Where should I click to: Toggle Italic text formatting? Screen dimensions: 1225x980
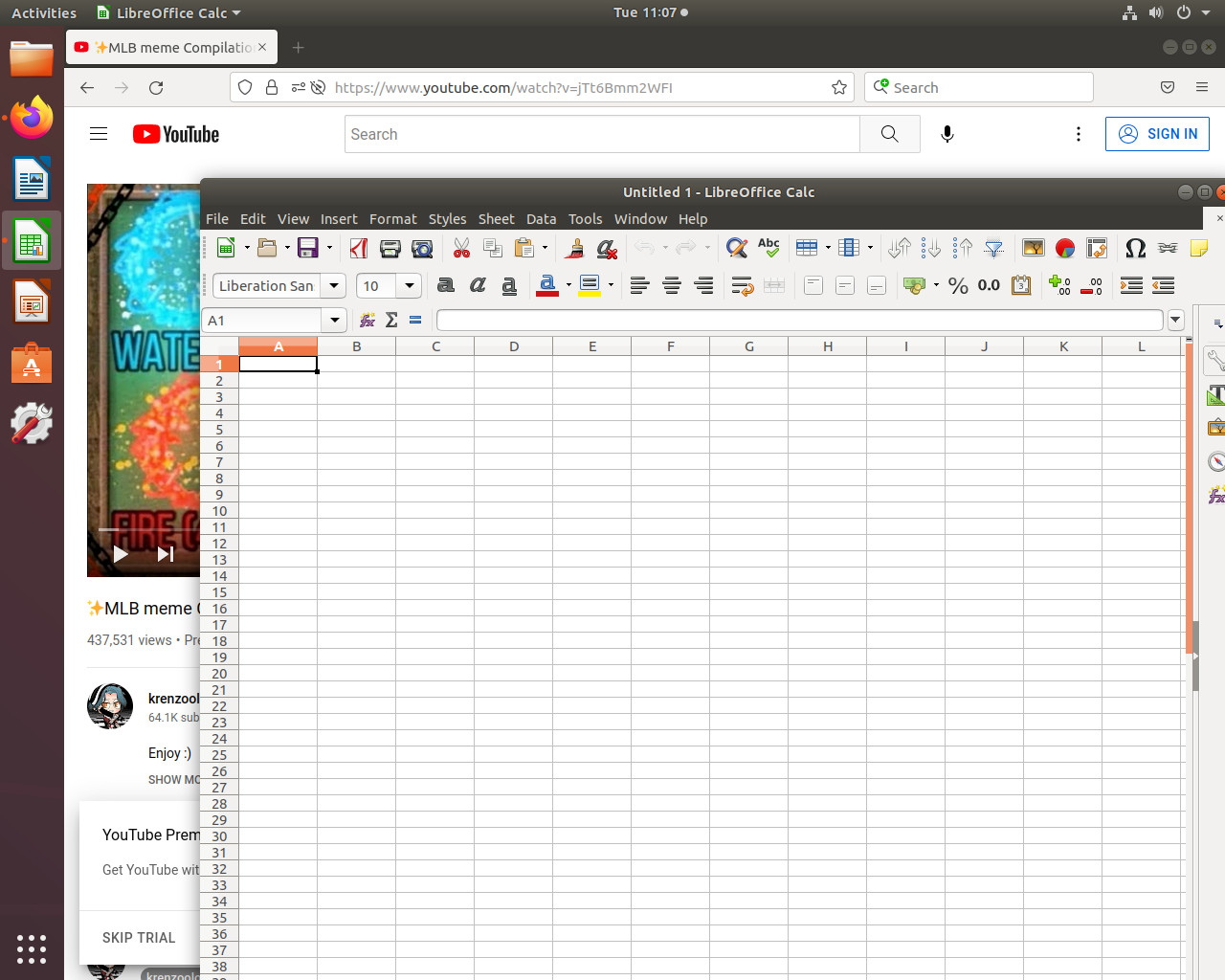tap(478, 285)
